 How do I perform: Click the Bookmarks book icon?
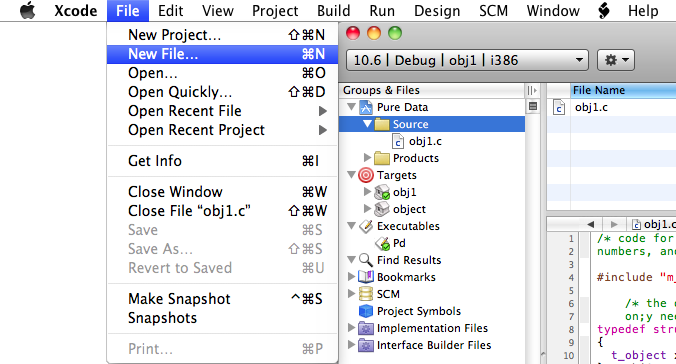[366, 277]
